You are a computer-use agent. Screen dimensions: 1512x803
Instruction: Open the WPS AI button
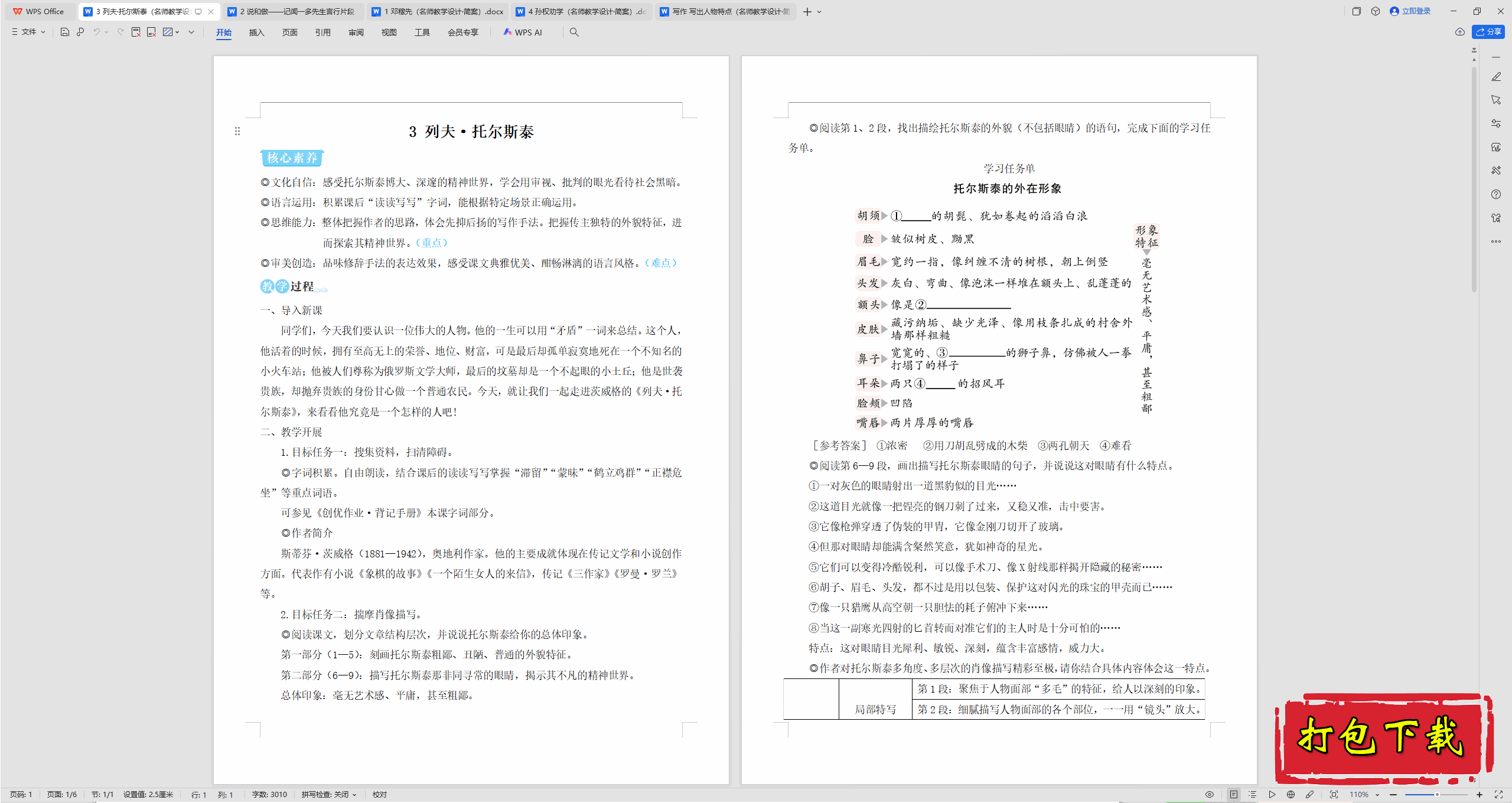(523, 32)
